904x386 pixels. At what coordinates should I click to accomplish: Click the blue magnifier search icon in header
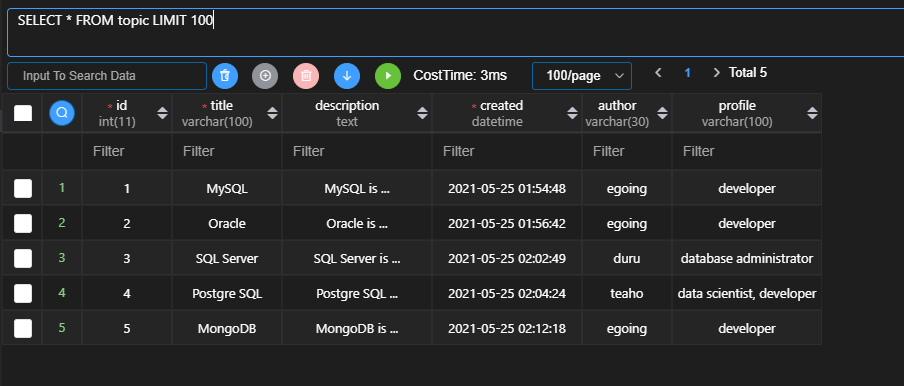(62, 113)
